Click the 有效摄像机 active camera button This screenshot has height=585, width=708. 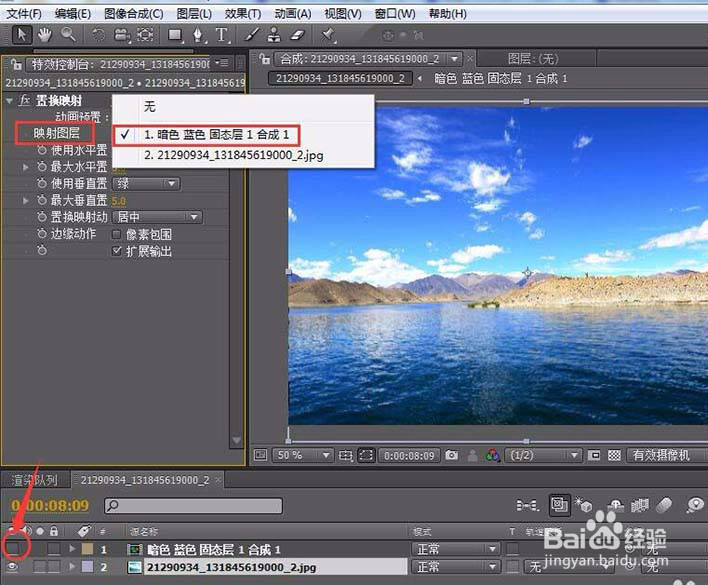coord(666,455)
